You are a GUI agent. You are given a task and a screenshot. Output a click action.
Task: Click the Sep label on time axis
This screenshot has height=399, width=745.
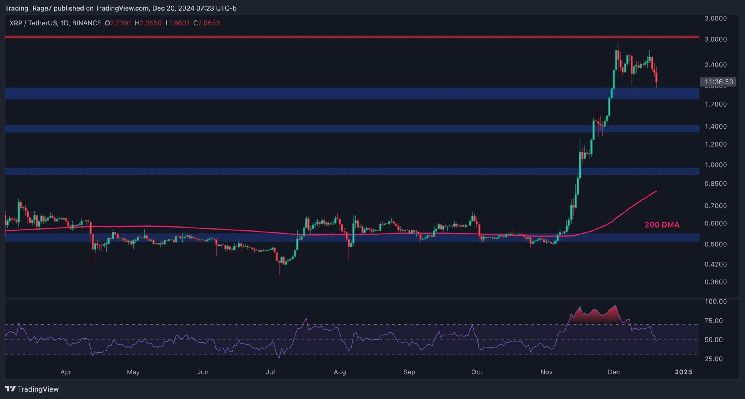pyautogui.click(x=409, y=372)
